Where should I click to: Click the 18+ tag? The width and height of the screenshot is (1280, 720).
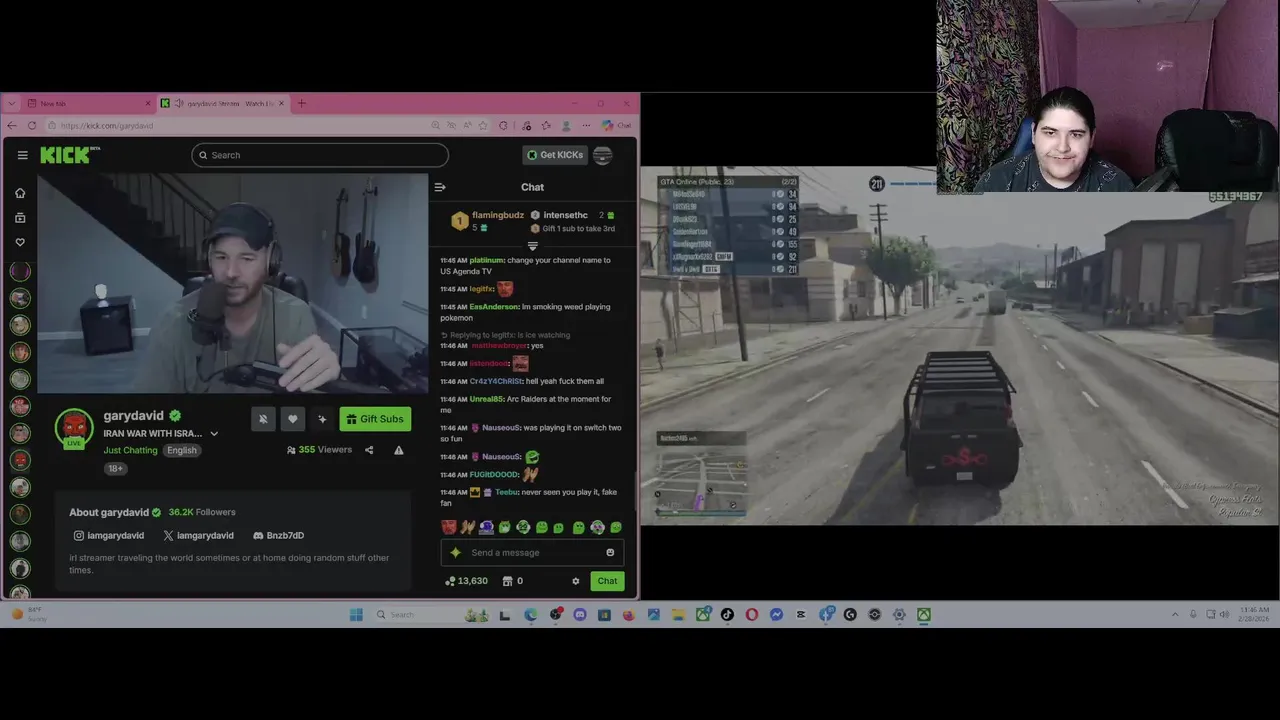point(116,468)
